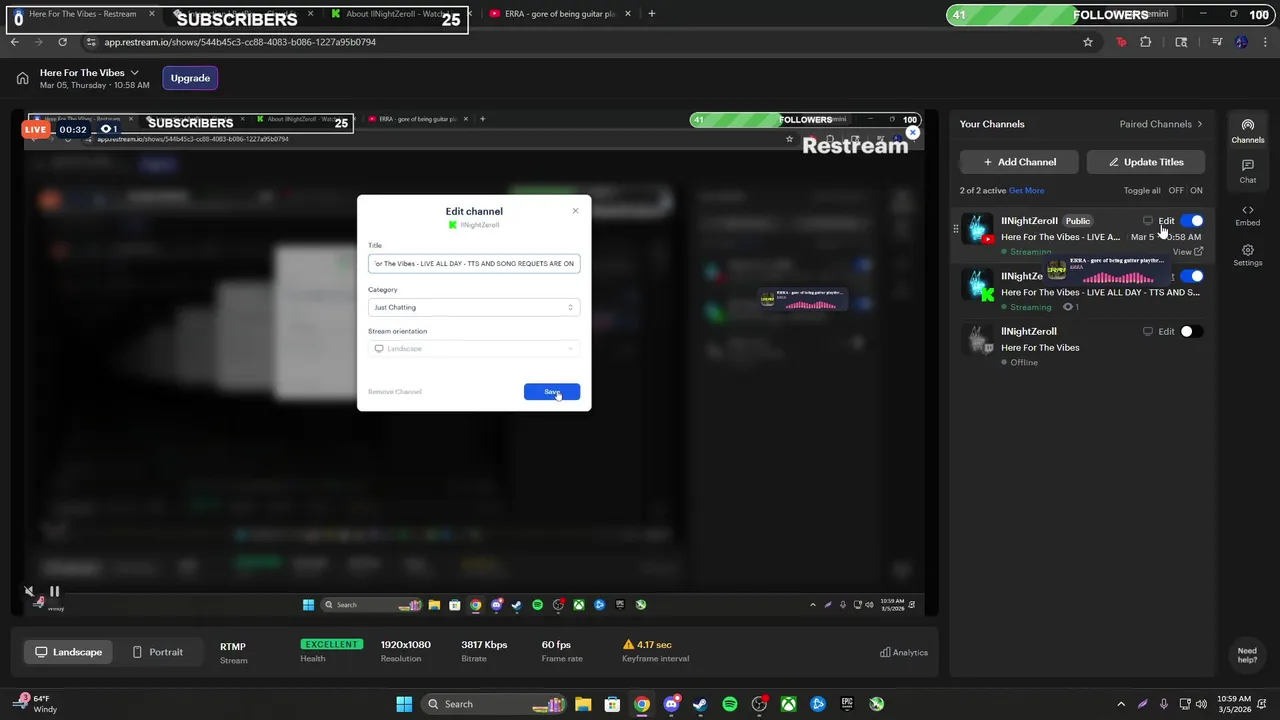Bookmark this page with the star icon
1280x720 pixels.
point(1088,42)
